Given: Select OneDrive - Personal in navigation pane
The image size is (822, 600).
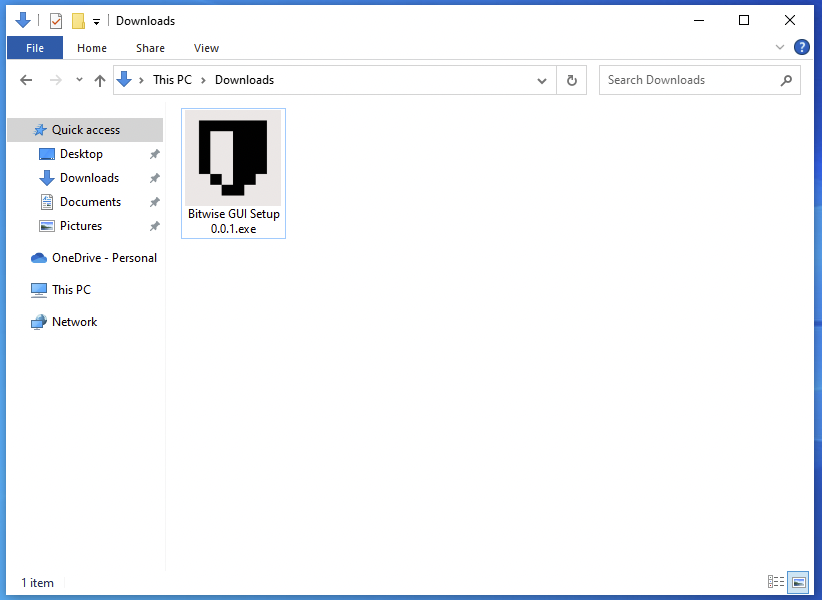Looking at the screenshot, I should coord(104,258).
